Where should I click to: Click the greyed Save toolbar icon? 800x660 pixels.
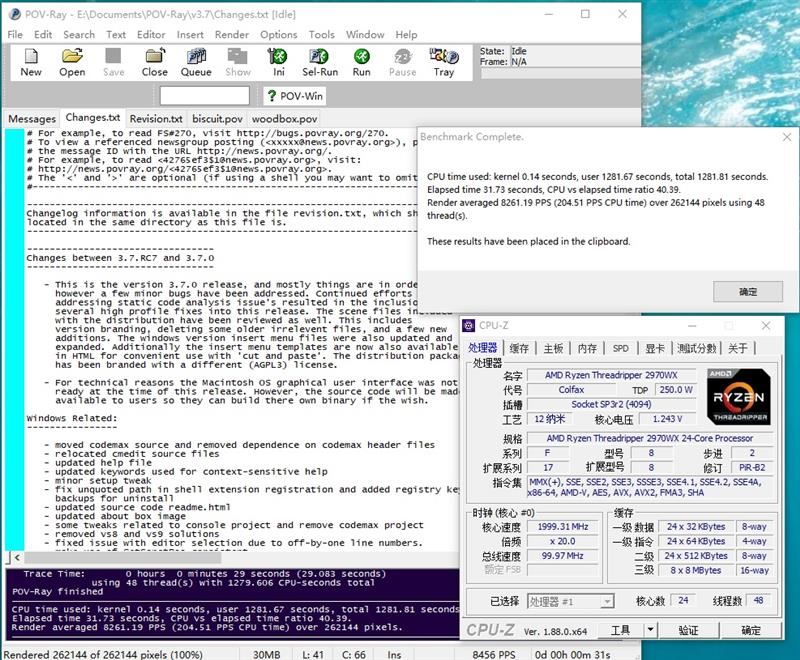[113, 62]
